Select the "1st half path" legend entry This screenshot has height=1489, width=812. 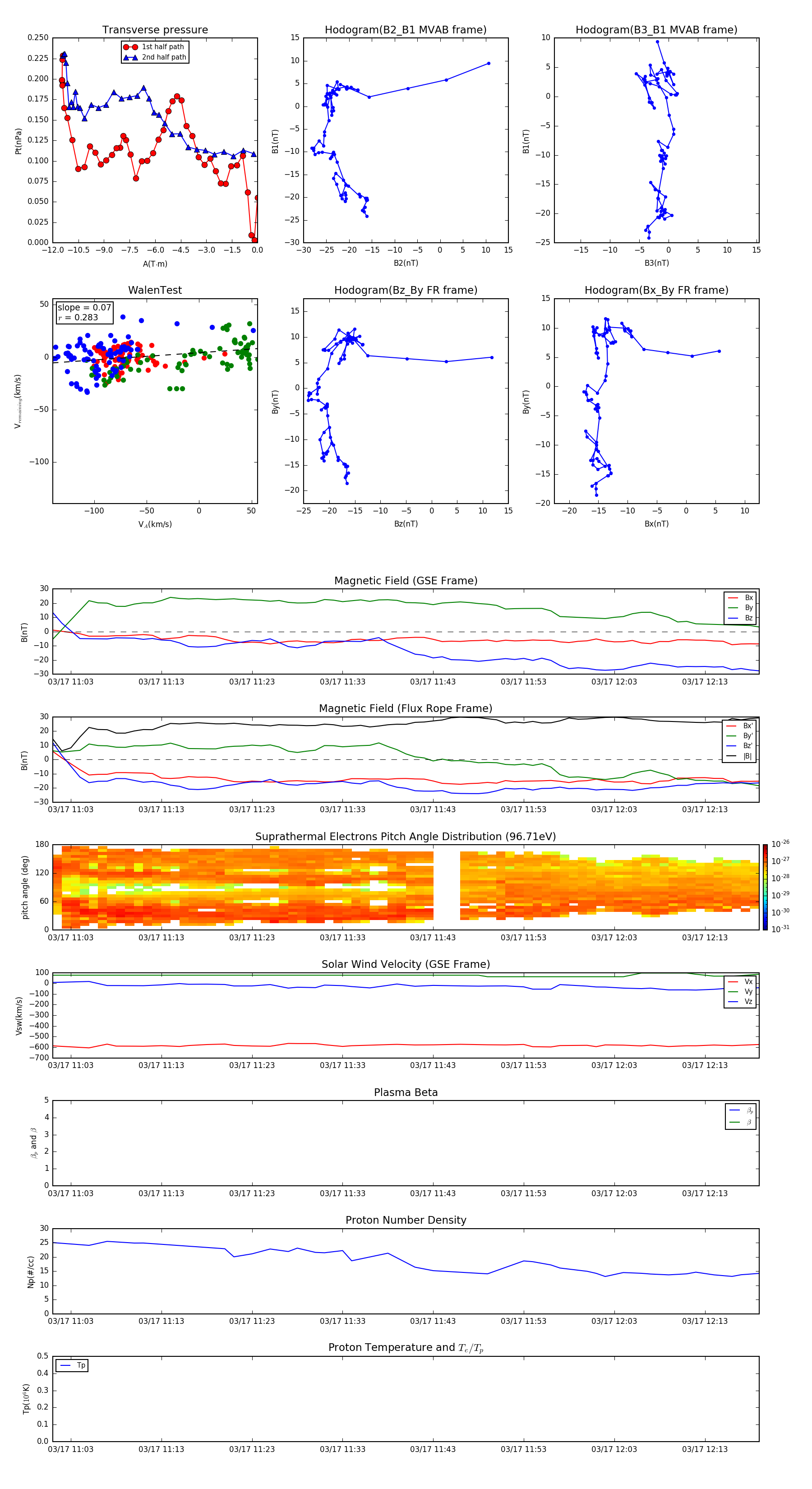[x=154, y=47]
